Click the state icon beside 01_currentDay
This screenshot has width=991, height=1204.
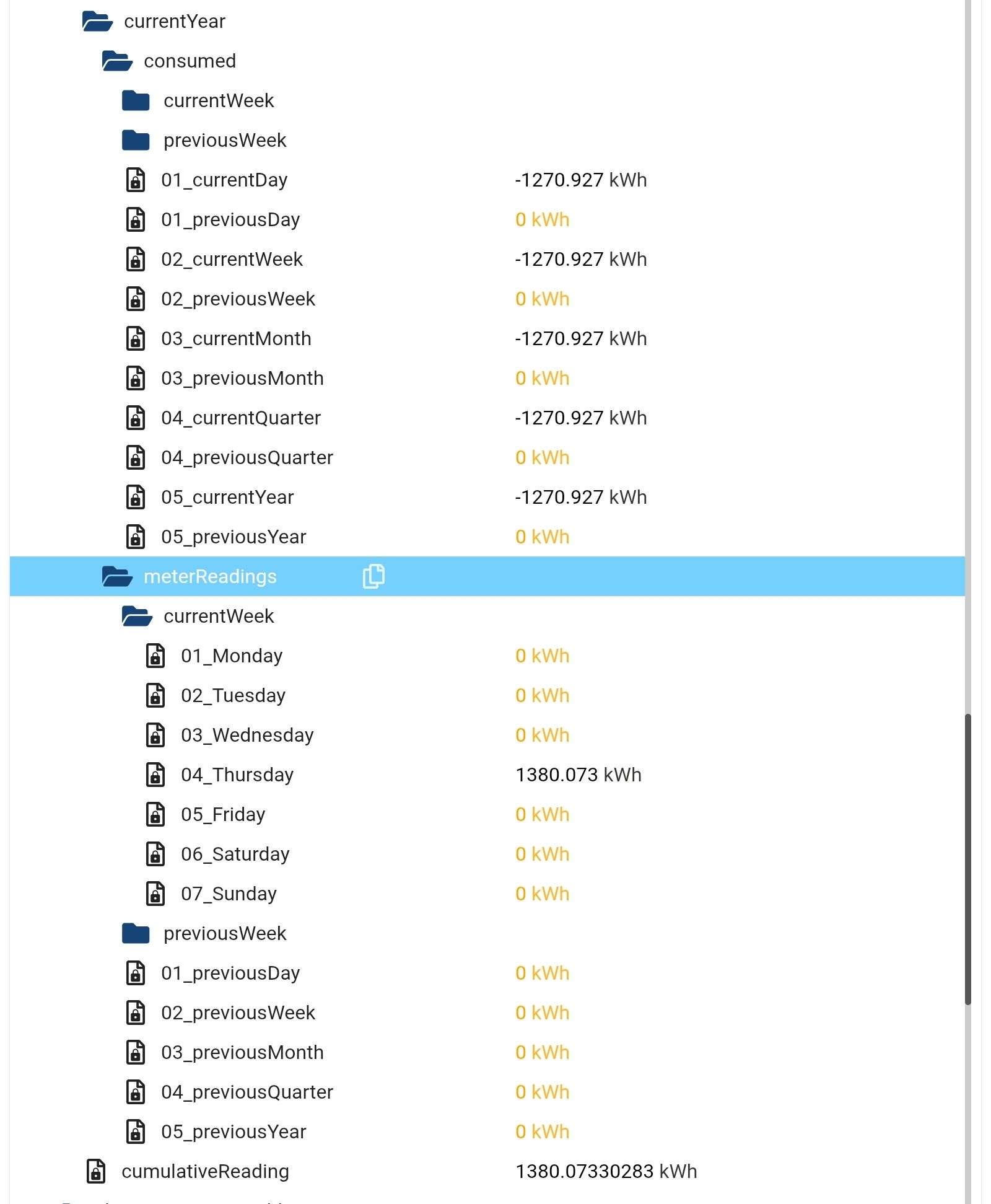pyautogui.click(x=135, y=180)
